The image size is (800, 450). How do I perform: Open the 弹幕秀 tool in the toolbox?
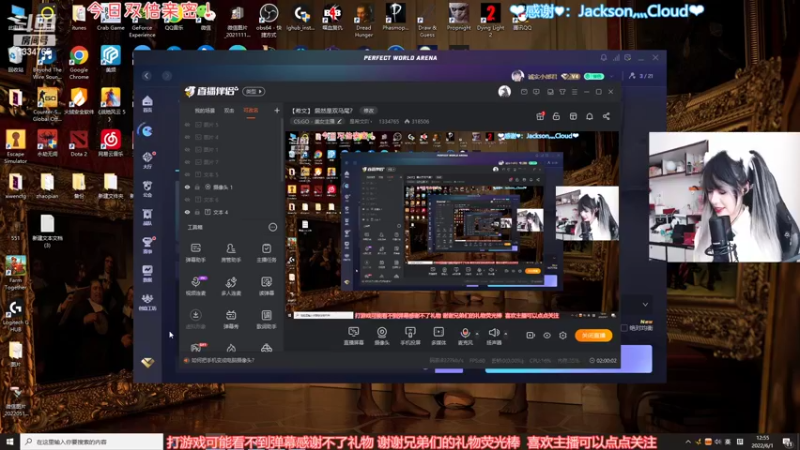tap(231, 319)
